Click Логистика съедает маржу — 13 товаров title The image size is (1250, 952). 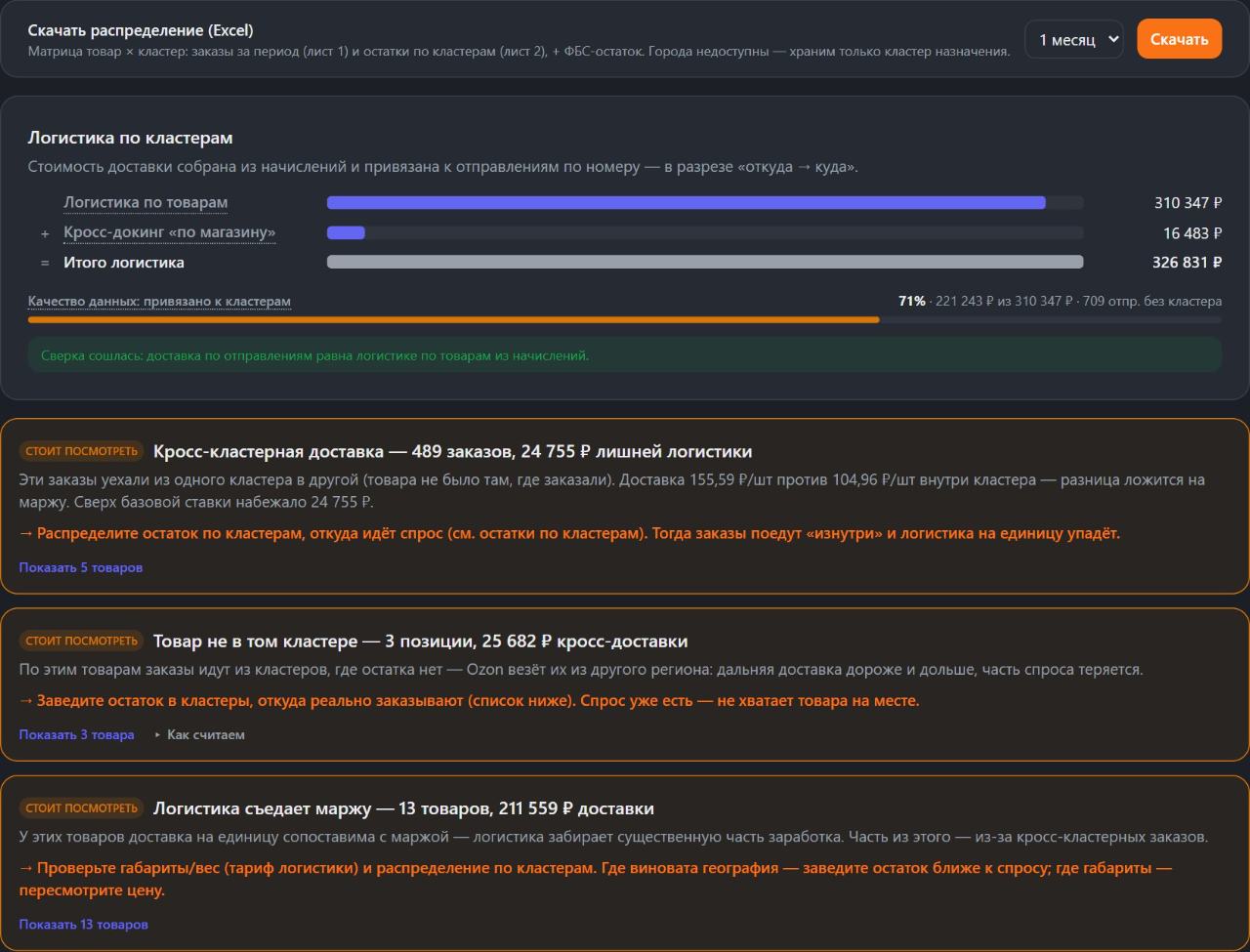403,807
